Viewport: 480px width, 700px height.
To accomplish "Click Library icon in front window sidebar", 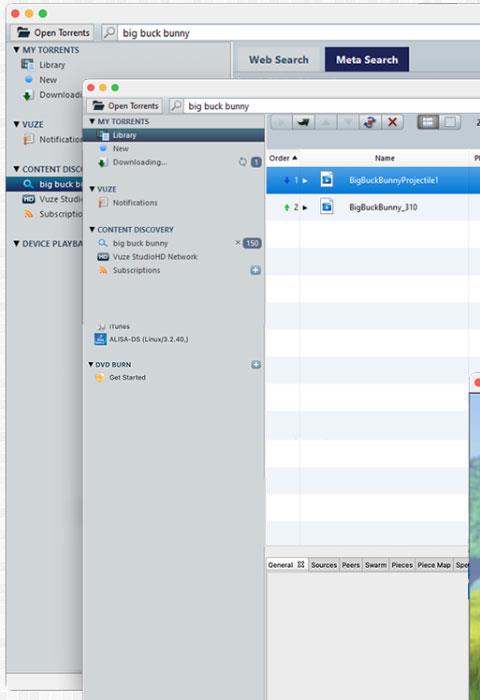I will point(104,135).
